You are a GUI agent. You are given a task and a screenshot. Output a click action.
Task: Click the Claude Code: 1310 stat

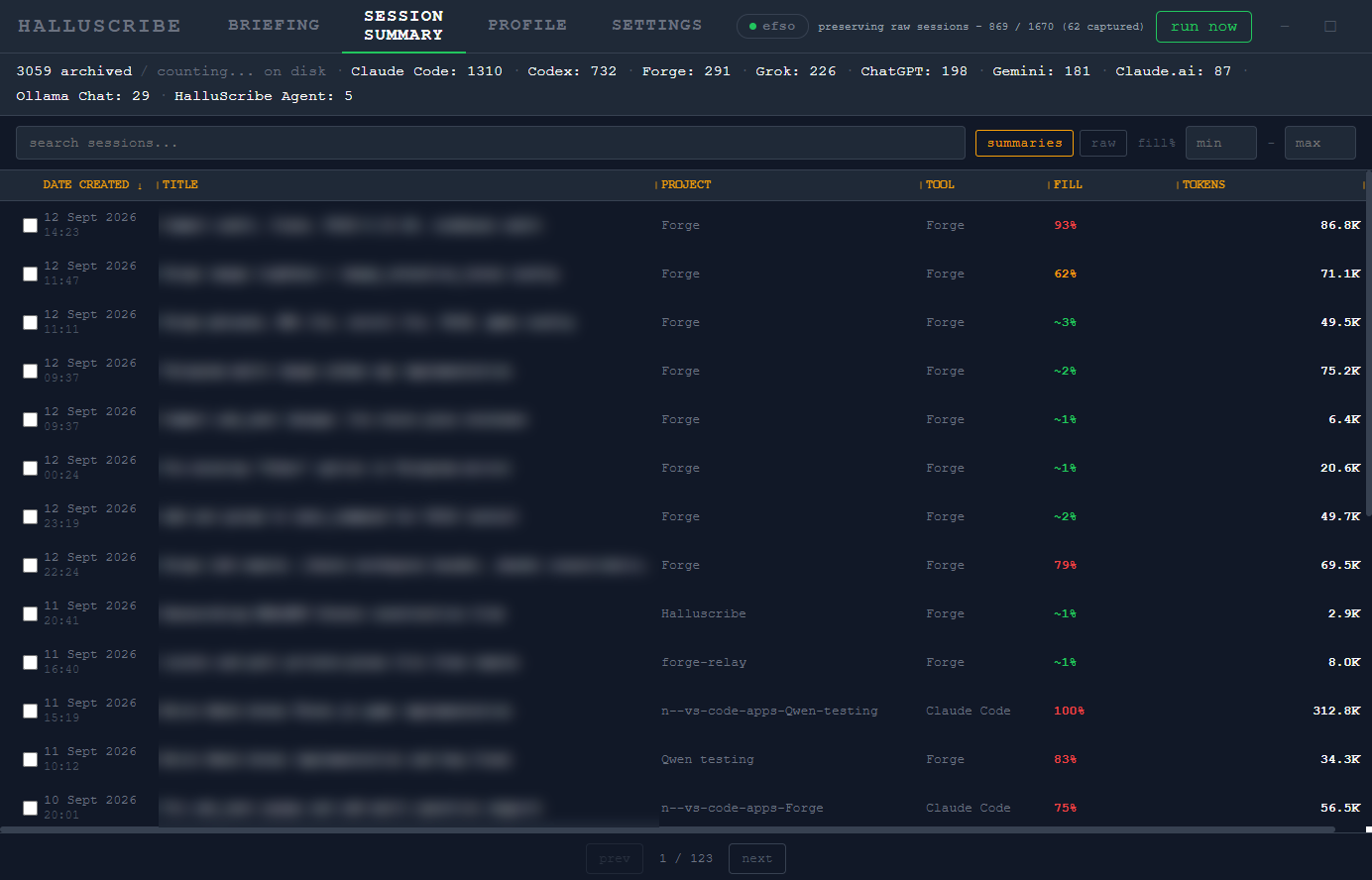tap(426, 71)
